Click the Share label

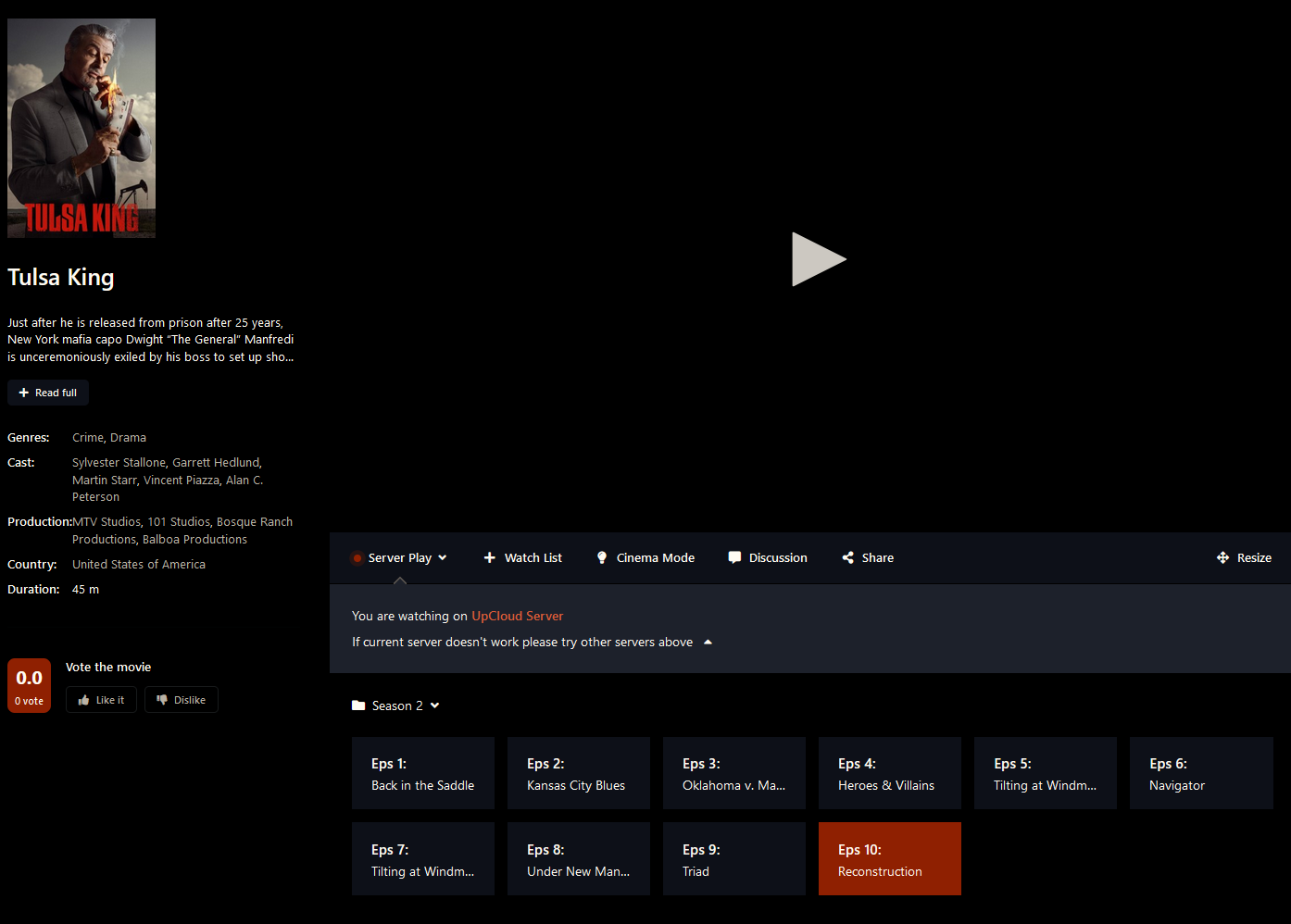[878, 557]
